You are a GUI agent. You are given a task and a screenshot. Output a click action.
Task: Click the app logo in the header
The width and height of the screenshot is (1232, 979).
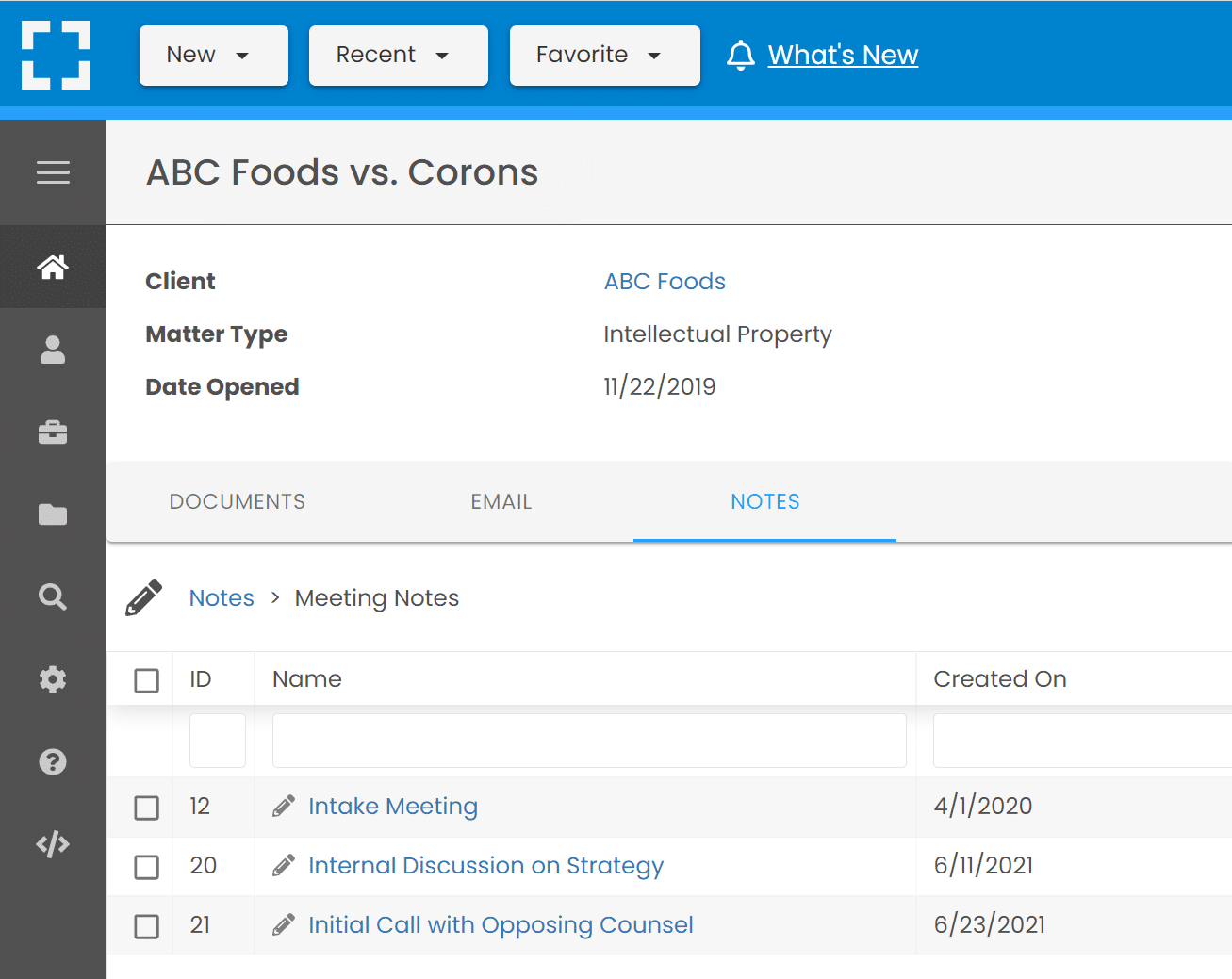coord(57,55)
